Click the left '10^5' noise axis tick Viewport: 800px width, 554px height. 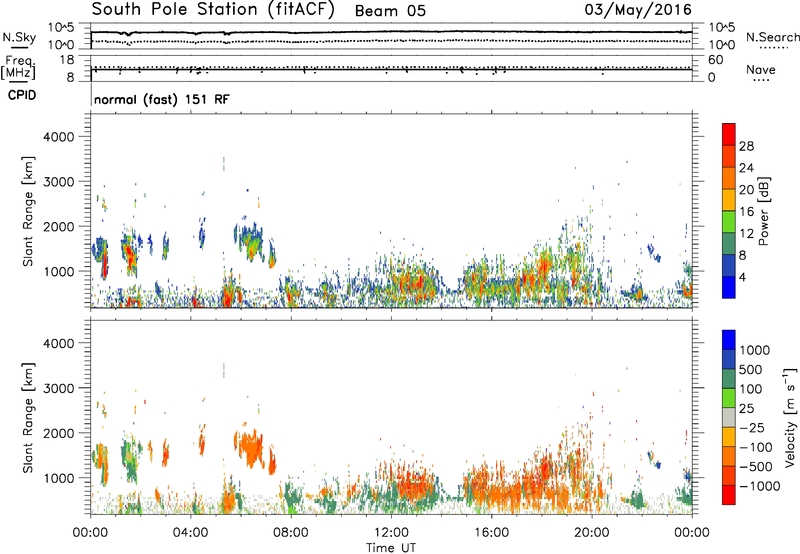pyautogui.click(x=61, y=28)
